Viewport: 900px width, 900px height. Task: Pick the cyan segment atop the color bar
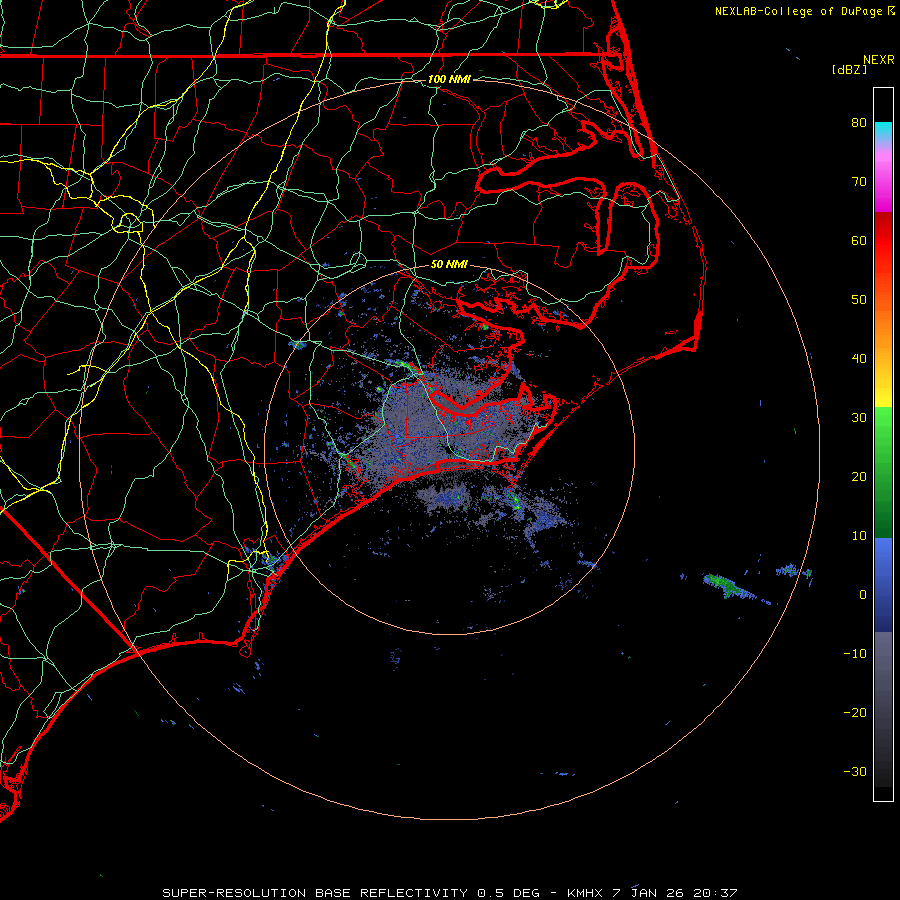point(883,132)
